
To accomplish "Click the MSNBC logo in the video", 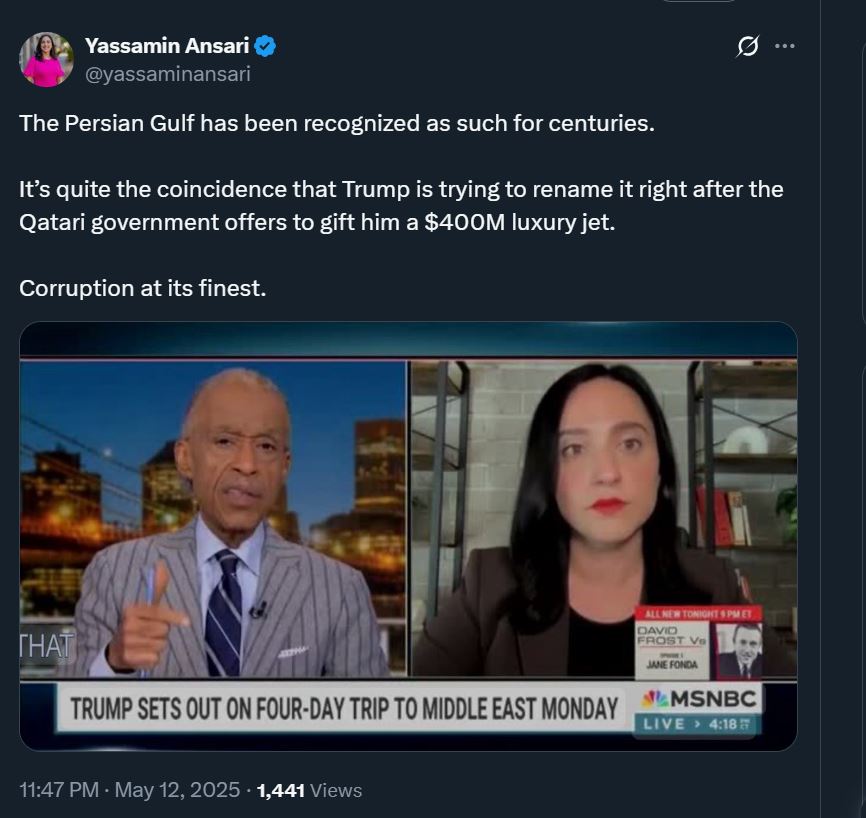I will pyautogui.click(x=699, y=699).
